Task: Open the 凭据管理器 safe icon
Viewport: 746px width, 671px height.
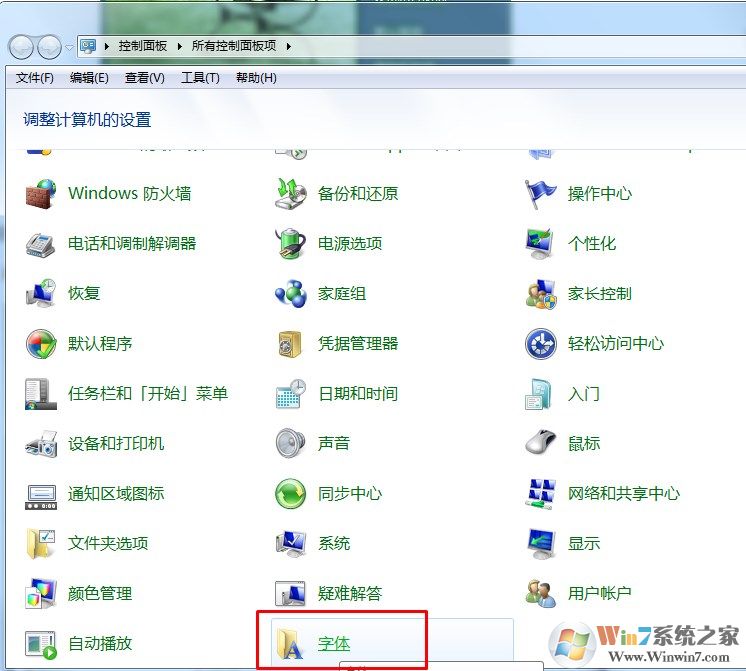Action: point(290,344)
